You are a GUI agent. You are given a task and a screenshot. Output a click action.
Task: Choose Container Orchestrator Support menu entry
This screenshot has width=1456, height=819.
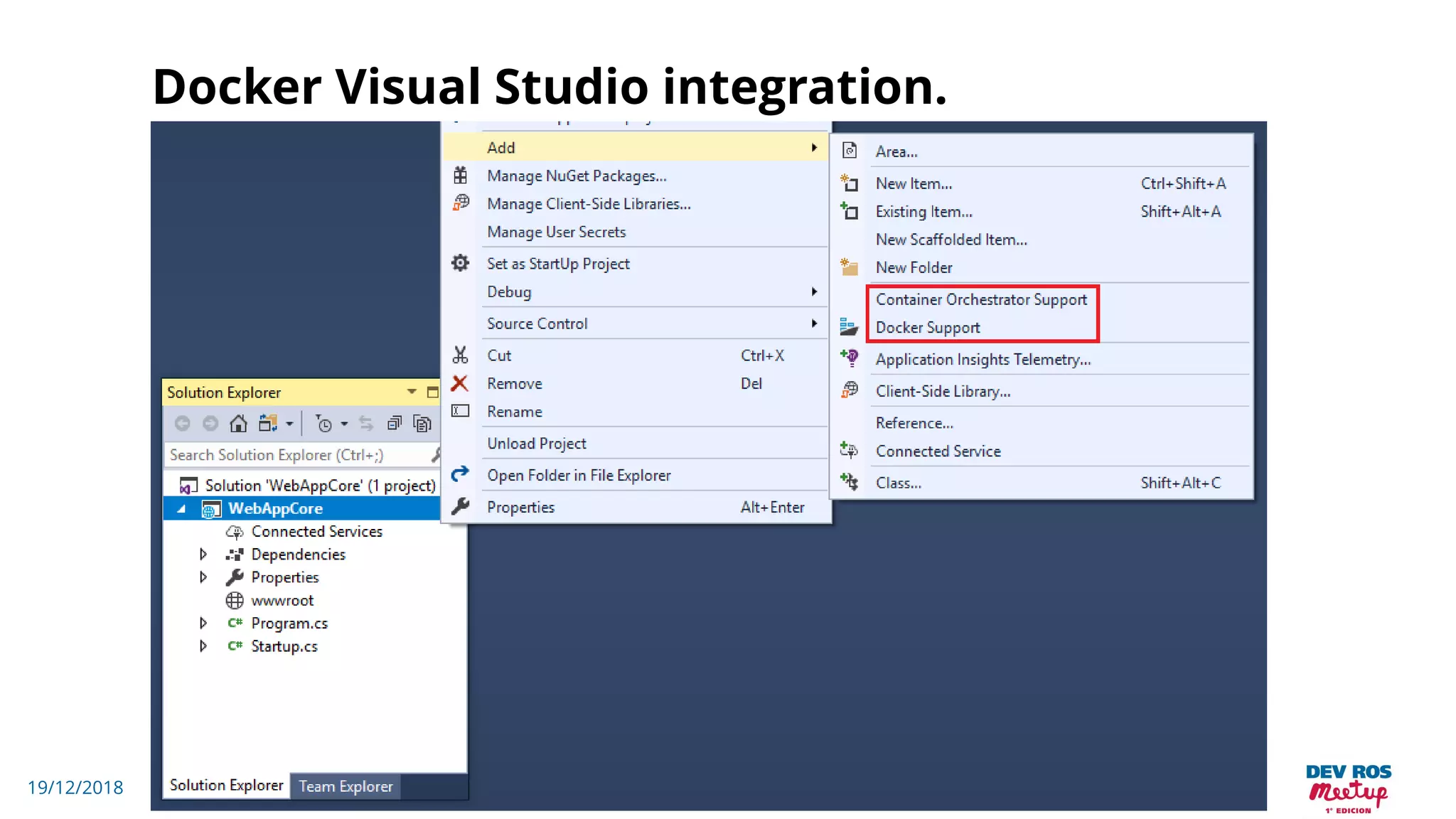coord(981,300)
